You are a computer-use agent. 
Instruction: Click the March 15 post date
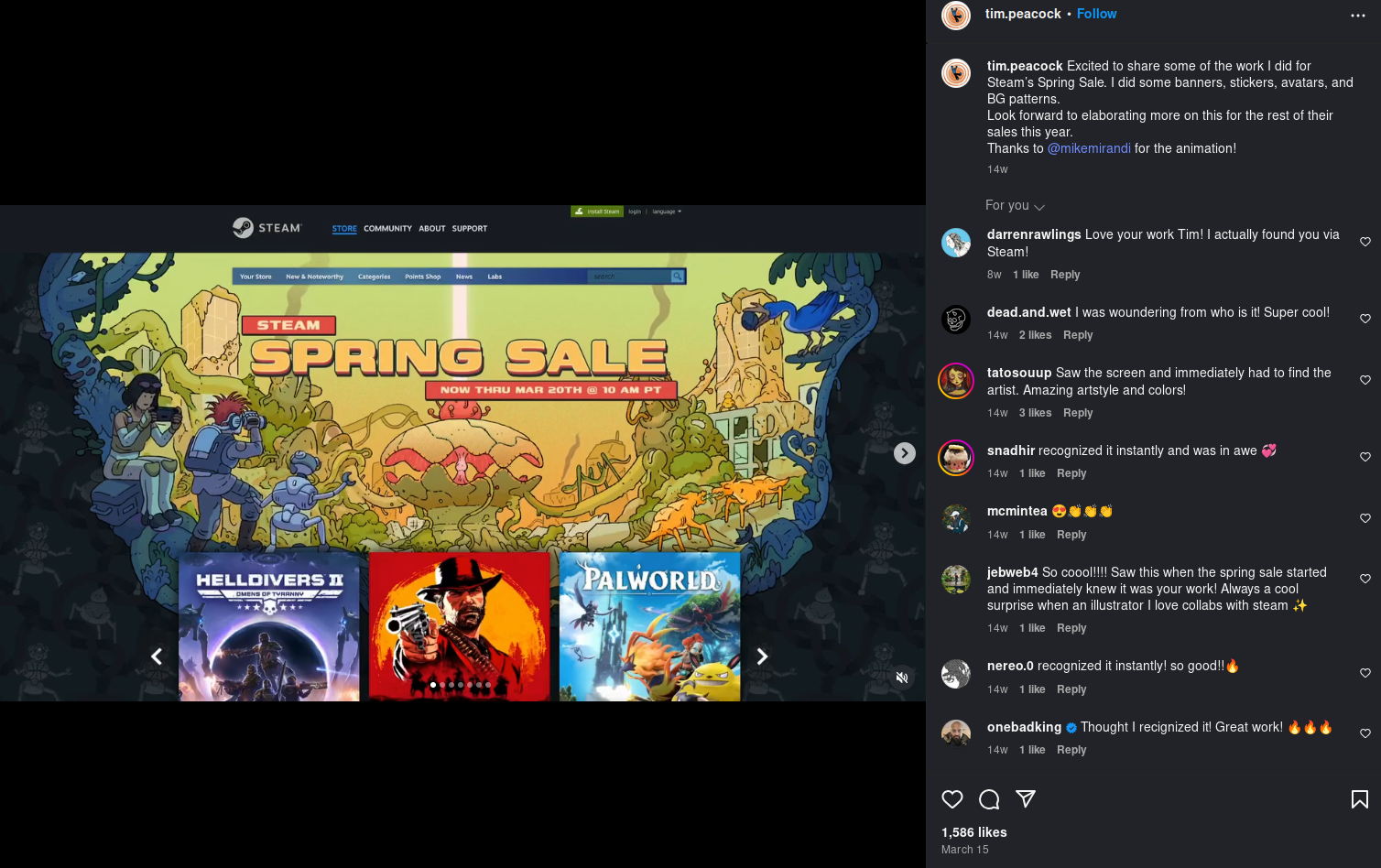click(965, 850)
